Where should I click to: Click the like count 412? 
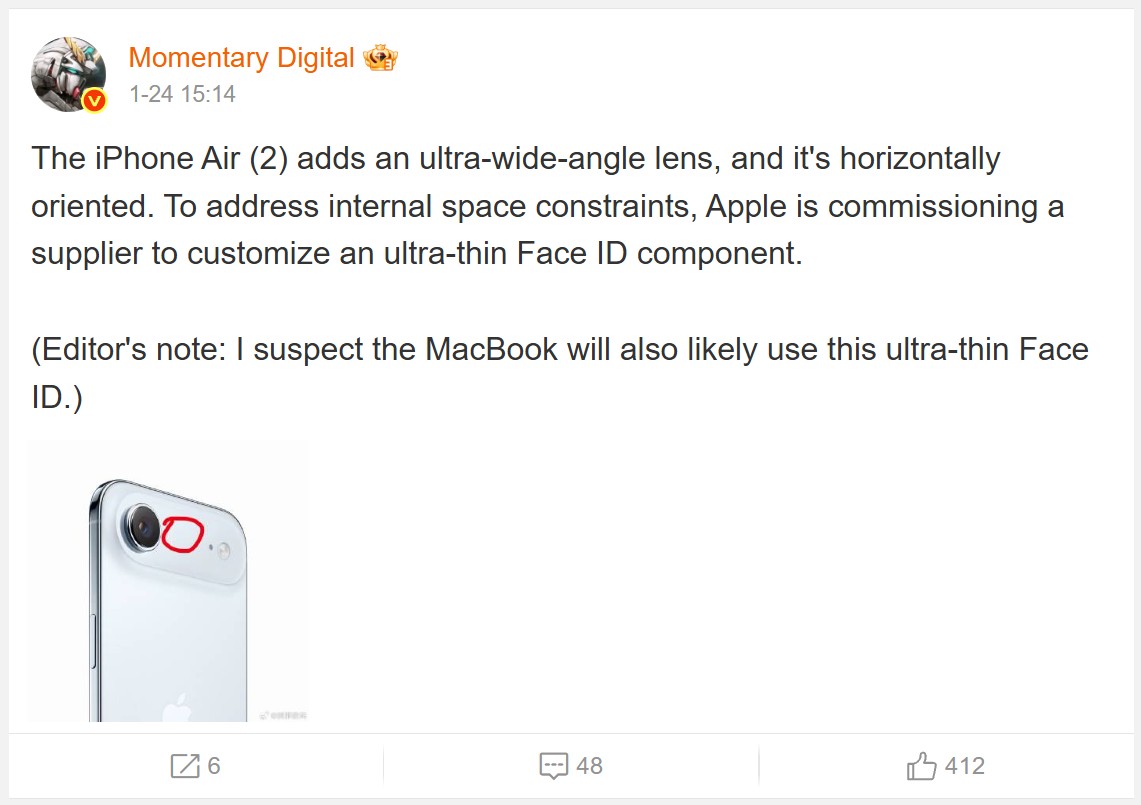[965, 766]
